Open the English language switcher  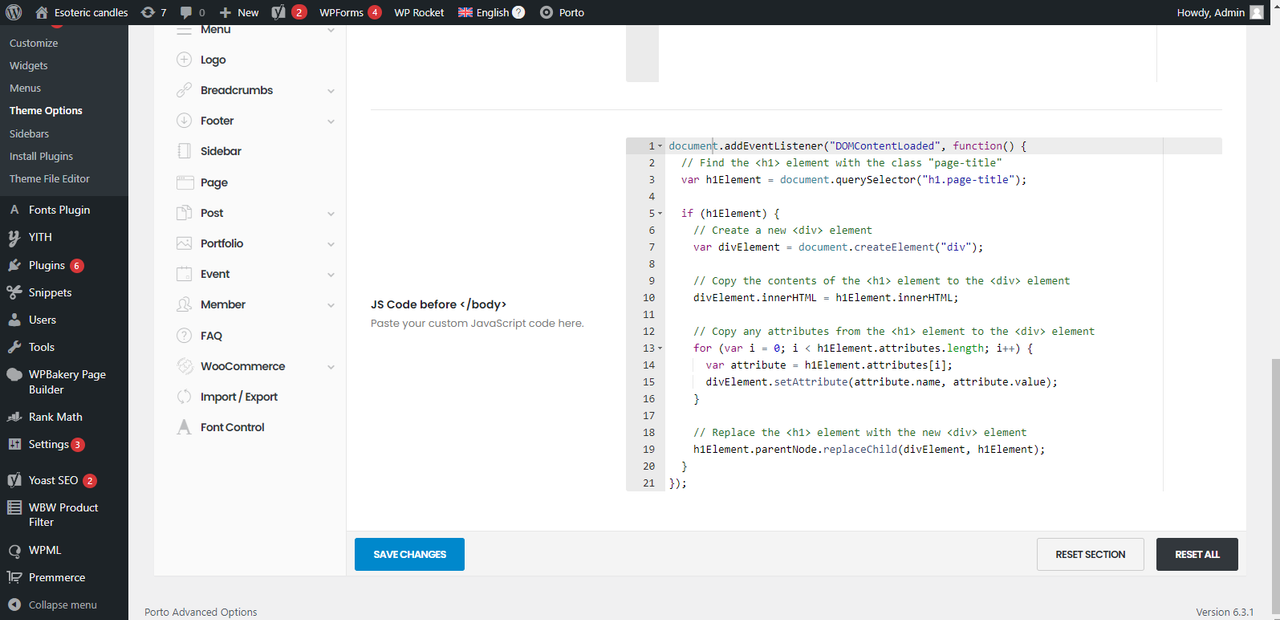coord(491,12)
